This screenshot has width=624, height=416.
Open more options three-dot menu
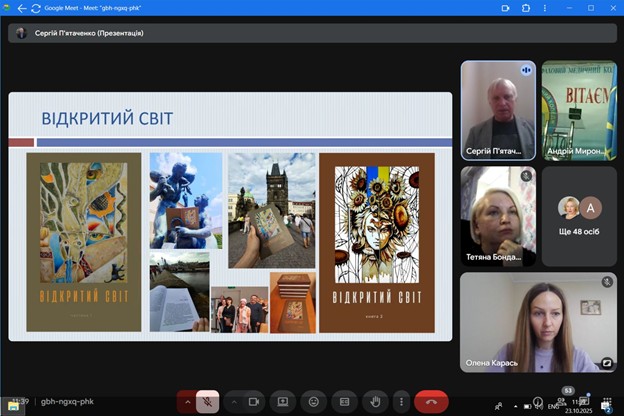tap(400, 401)
